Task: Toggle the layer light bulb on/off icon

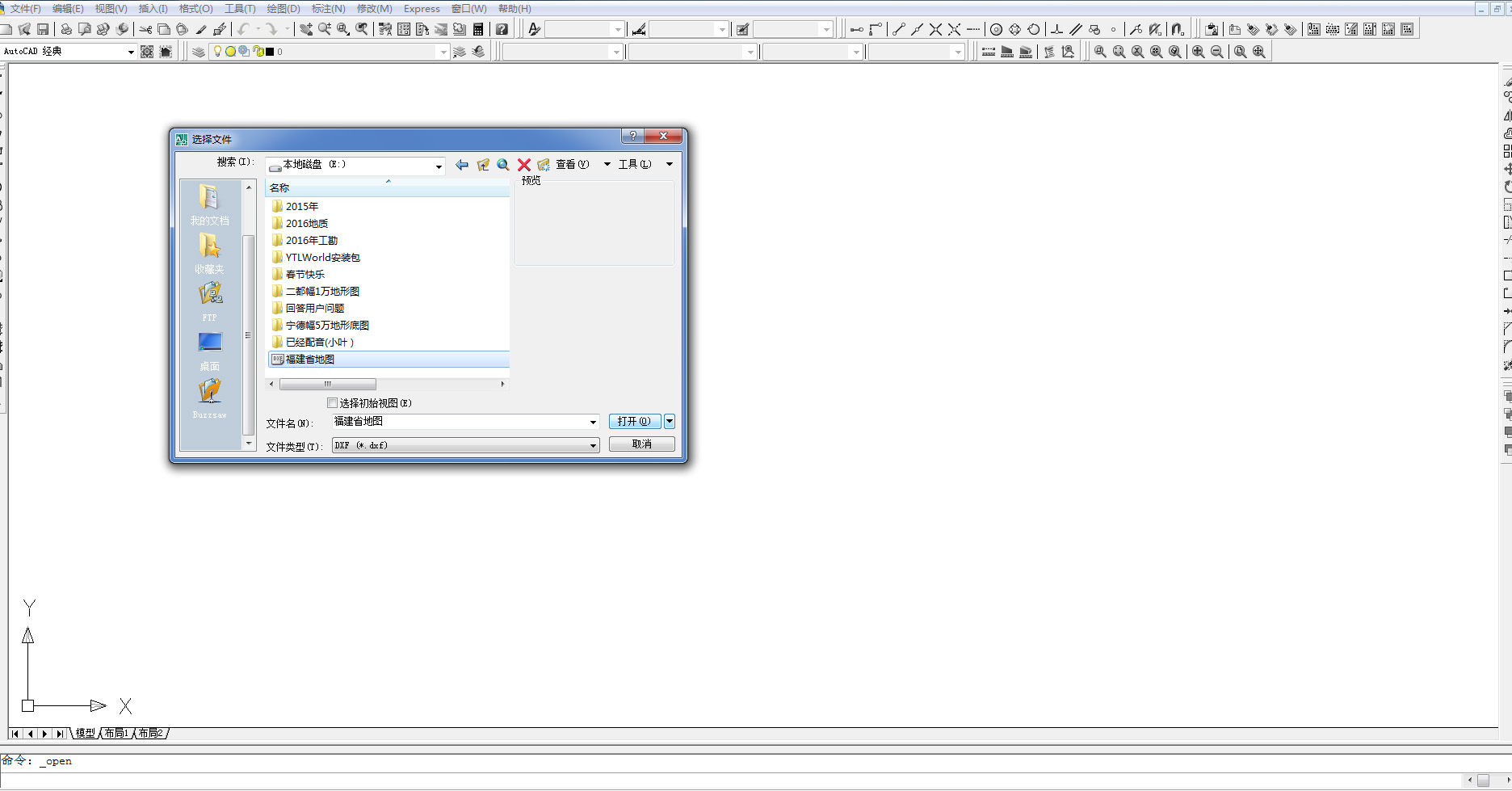Action: [217, 52]
